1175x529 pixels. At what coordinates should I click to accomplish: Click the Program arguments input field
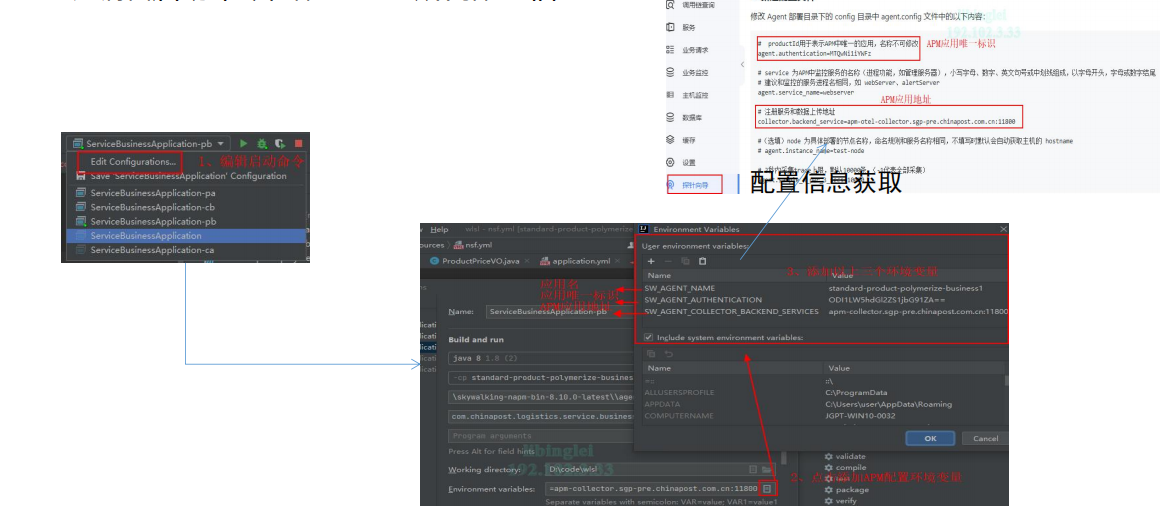pos(540,436)
